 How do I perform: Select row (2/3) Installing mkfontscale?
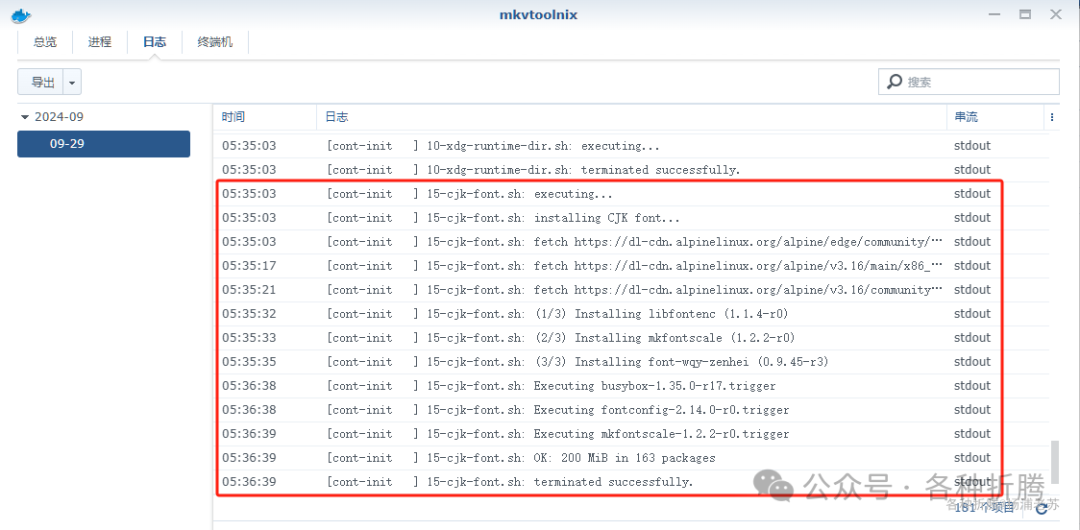pyautogui.click(x=631, y=338)
